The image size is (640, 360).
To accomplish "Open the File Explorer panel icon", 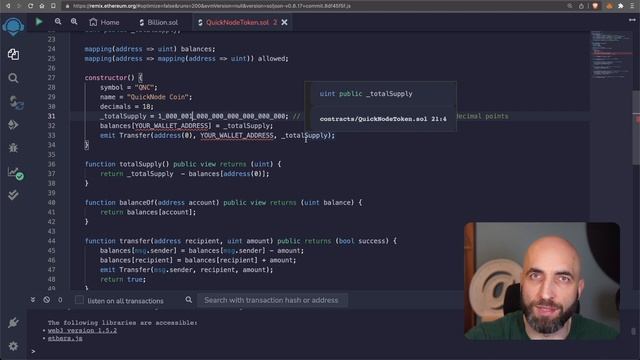I will 13,54.
